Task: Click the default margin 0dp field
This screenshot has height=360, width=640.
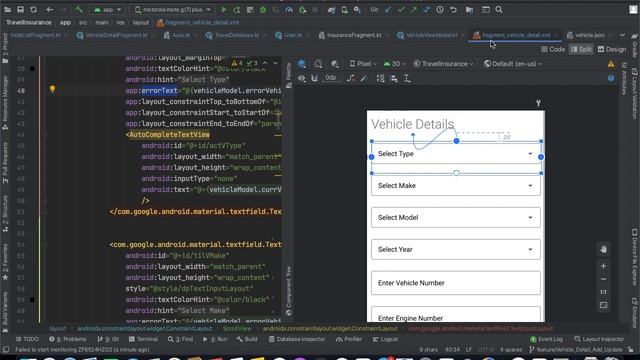Action: tap(331, 78)
